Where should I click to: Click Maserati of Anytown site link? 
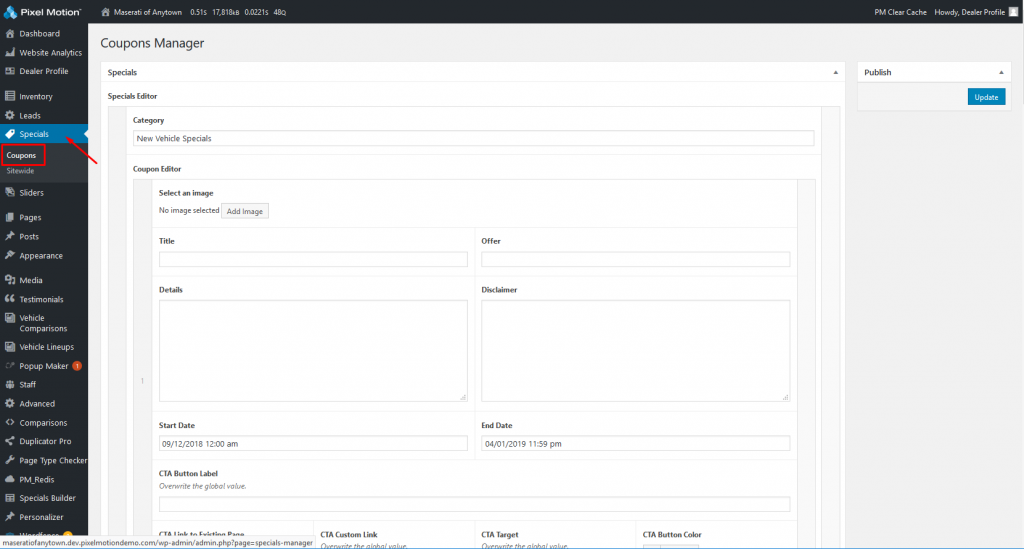[148, 12]
